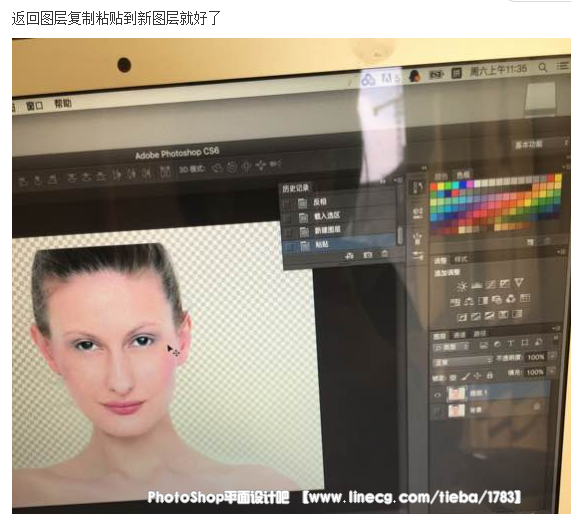This screenshot has width=571, height=514.
Task: Click the Color Balance scales icon
Action: pos(469,301)
